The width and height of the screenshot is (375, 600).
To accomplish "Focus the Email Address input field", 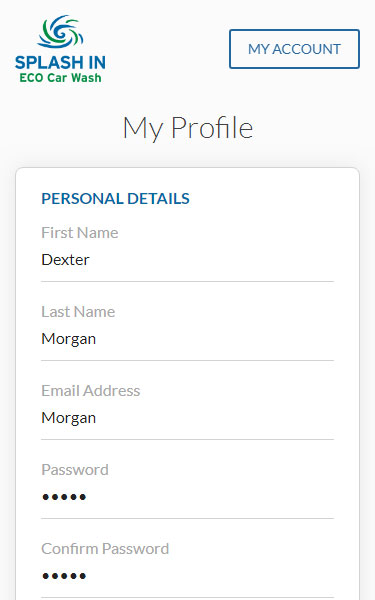I will tap(188, 418).
